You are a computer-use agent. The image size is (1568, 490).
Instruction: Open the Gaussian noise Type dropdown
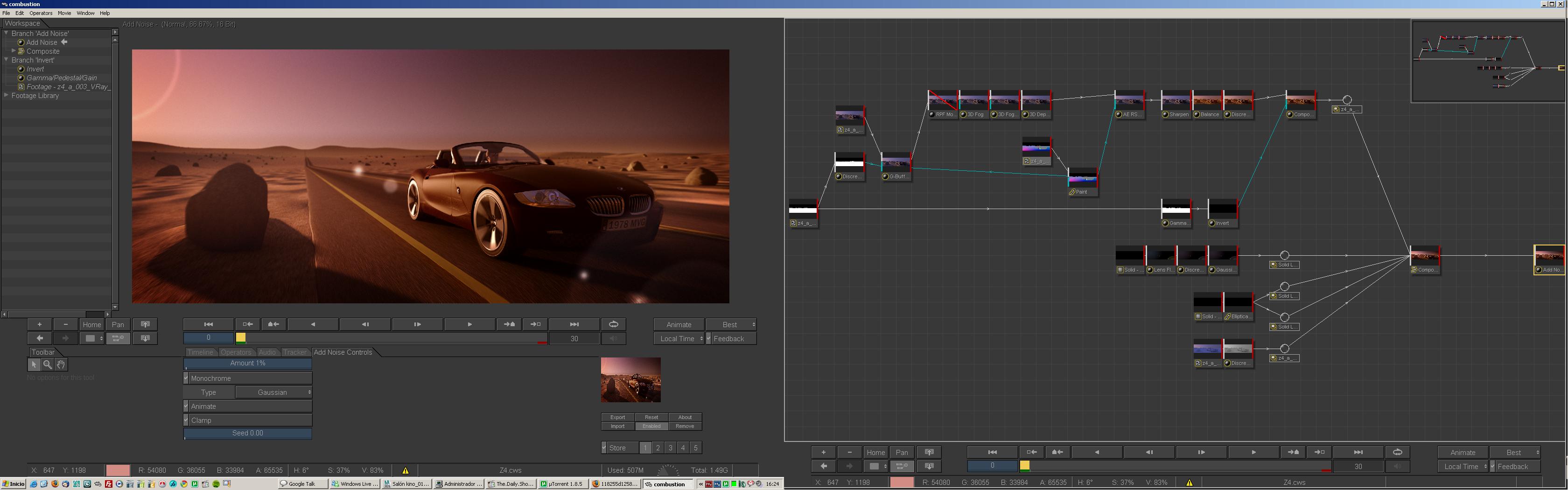click(x=273, y=392)
